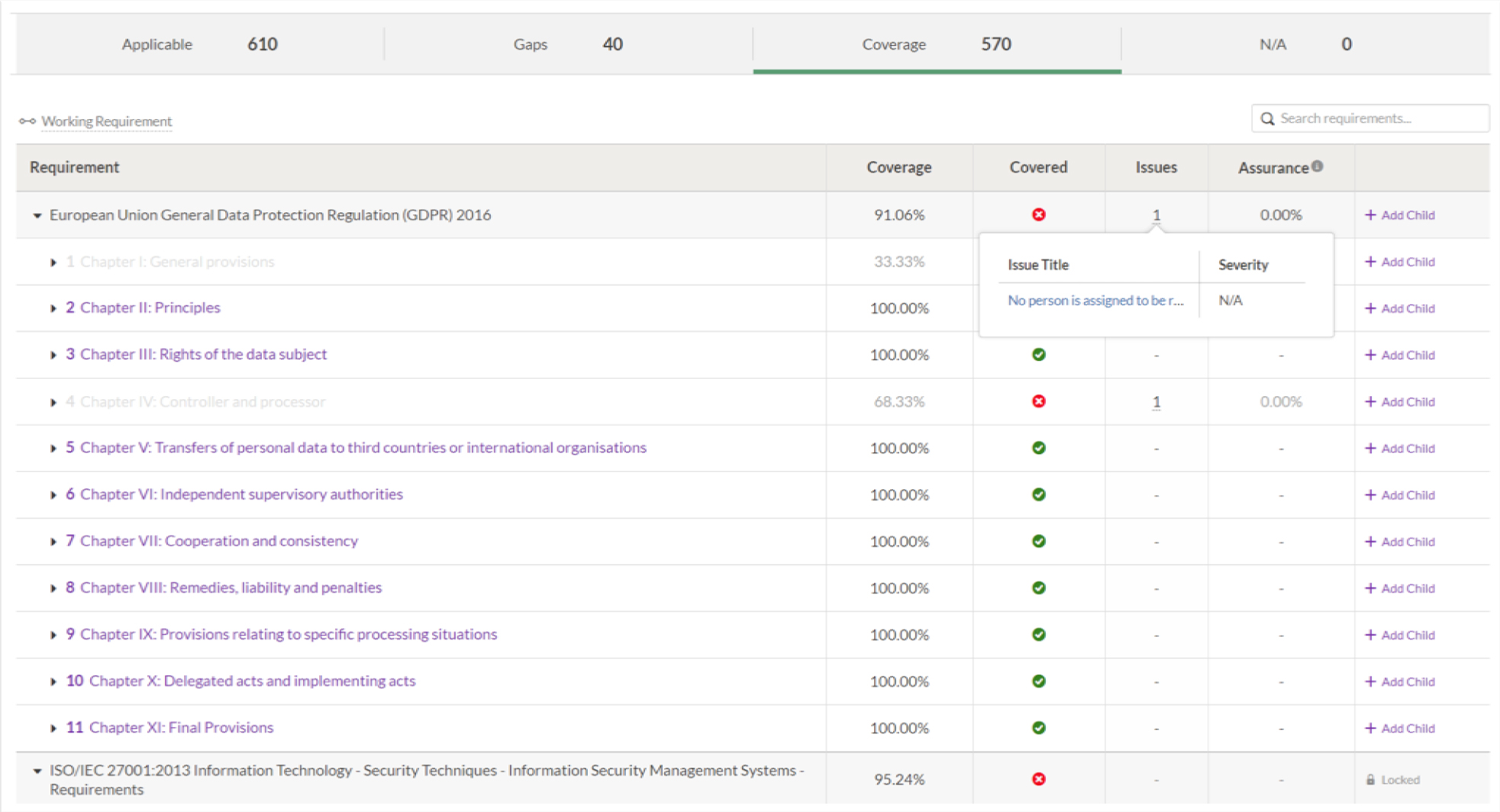Add Child to Chapter V row
The height and width of the screenshot is (812, 1500).
point(1400,448)
